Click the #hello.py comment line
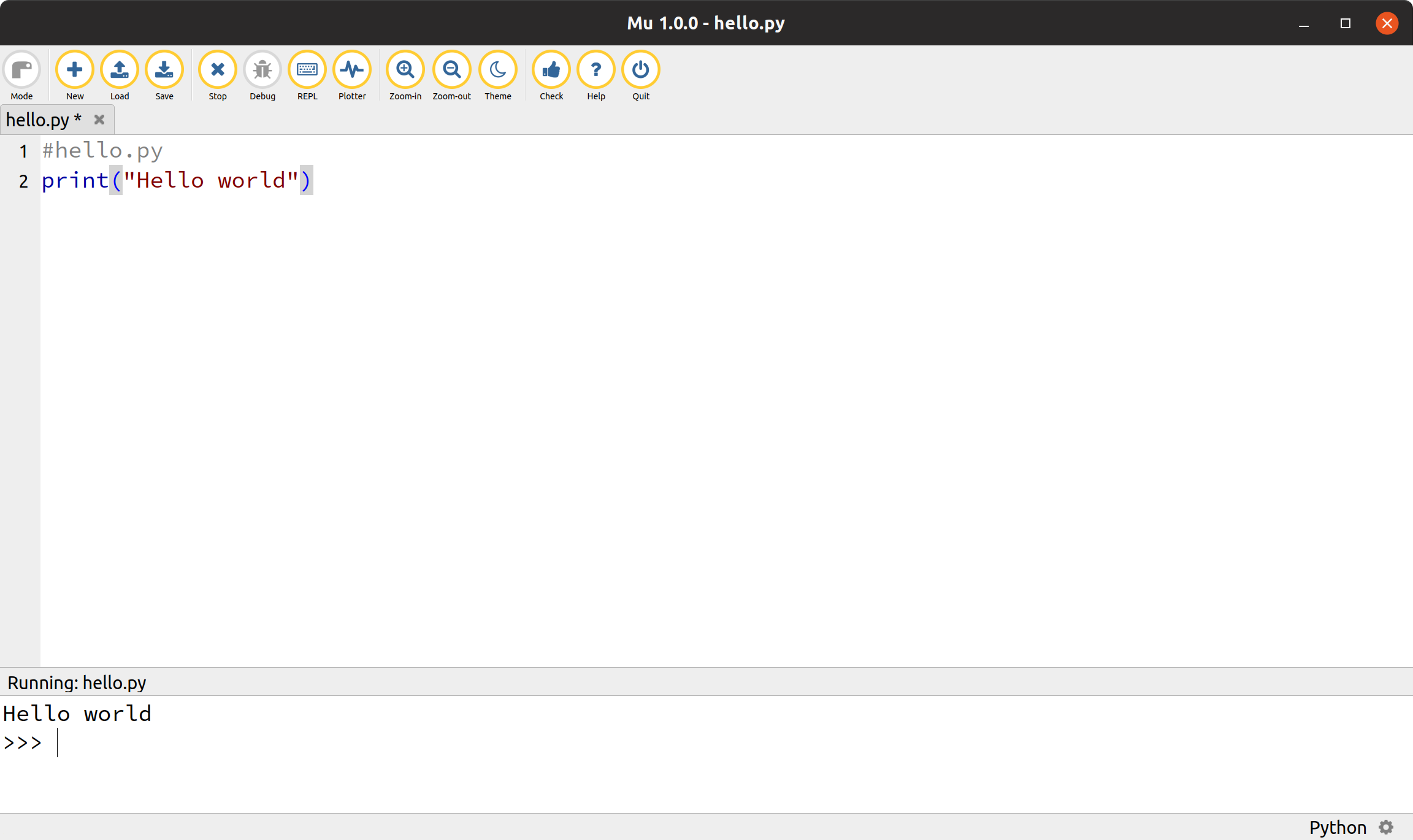Screen dimensions: 1413x840 (102, 151)
